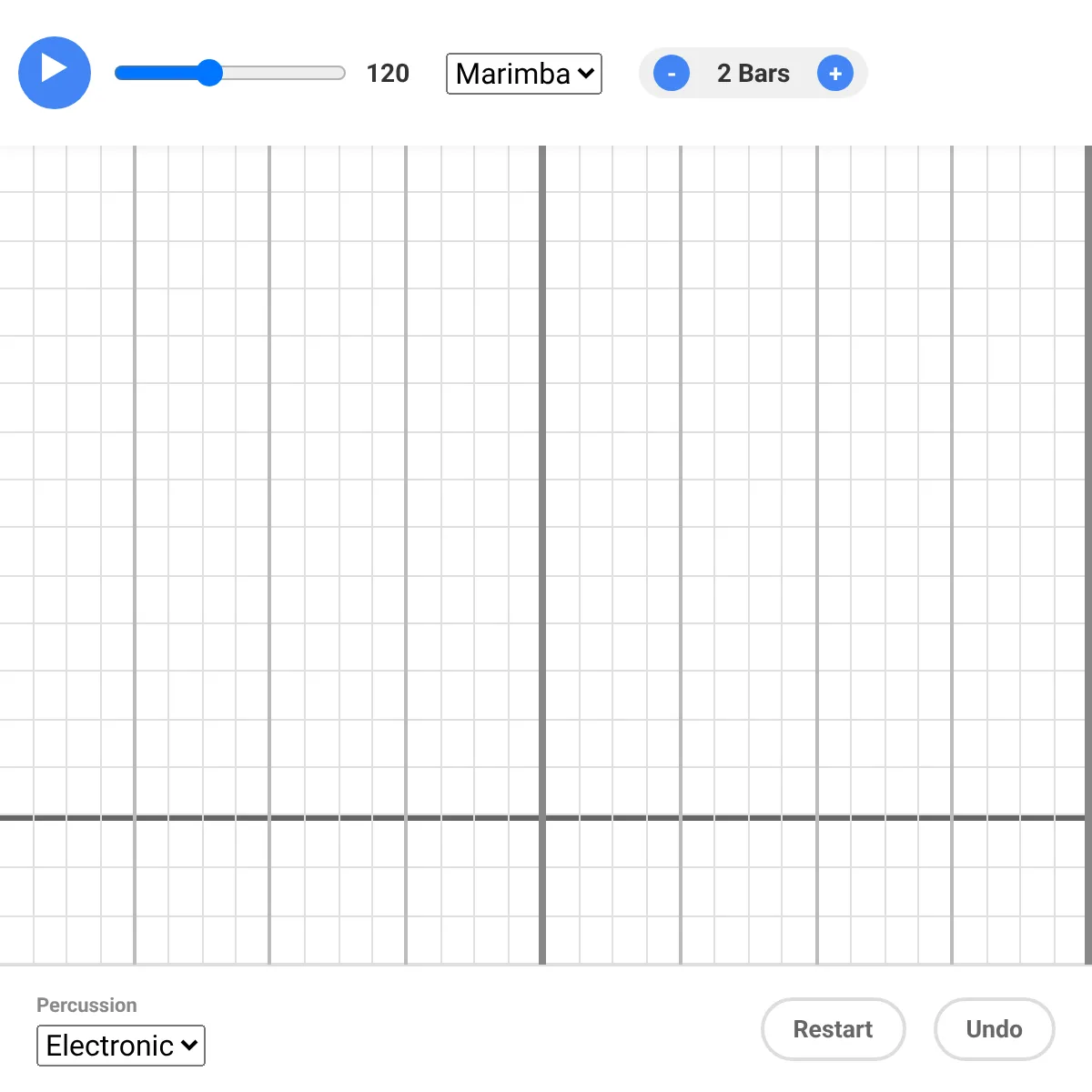Increase bars with the plus button
The height and width of the screenshot is (1092, 1092).
[835, 73]
